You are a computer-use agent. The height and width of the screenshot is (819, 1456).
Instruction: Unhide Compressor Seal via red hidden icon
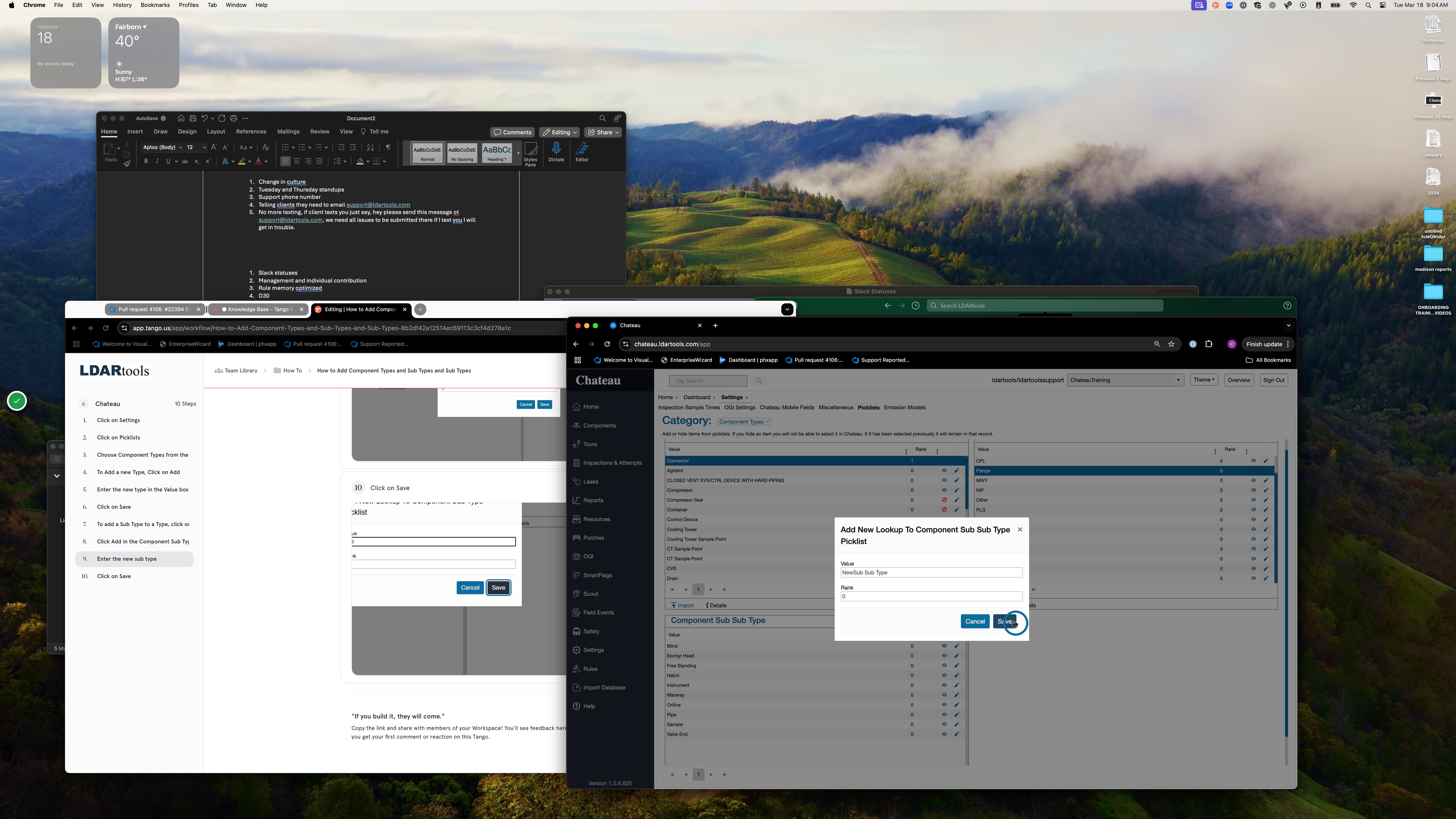(944, 500)
